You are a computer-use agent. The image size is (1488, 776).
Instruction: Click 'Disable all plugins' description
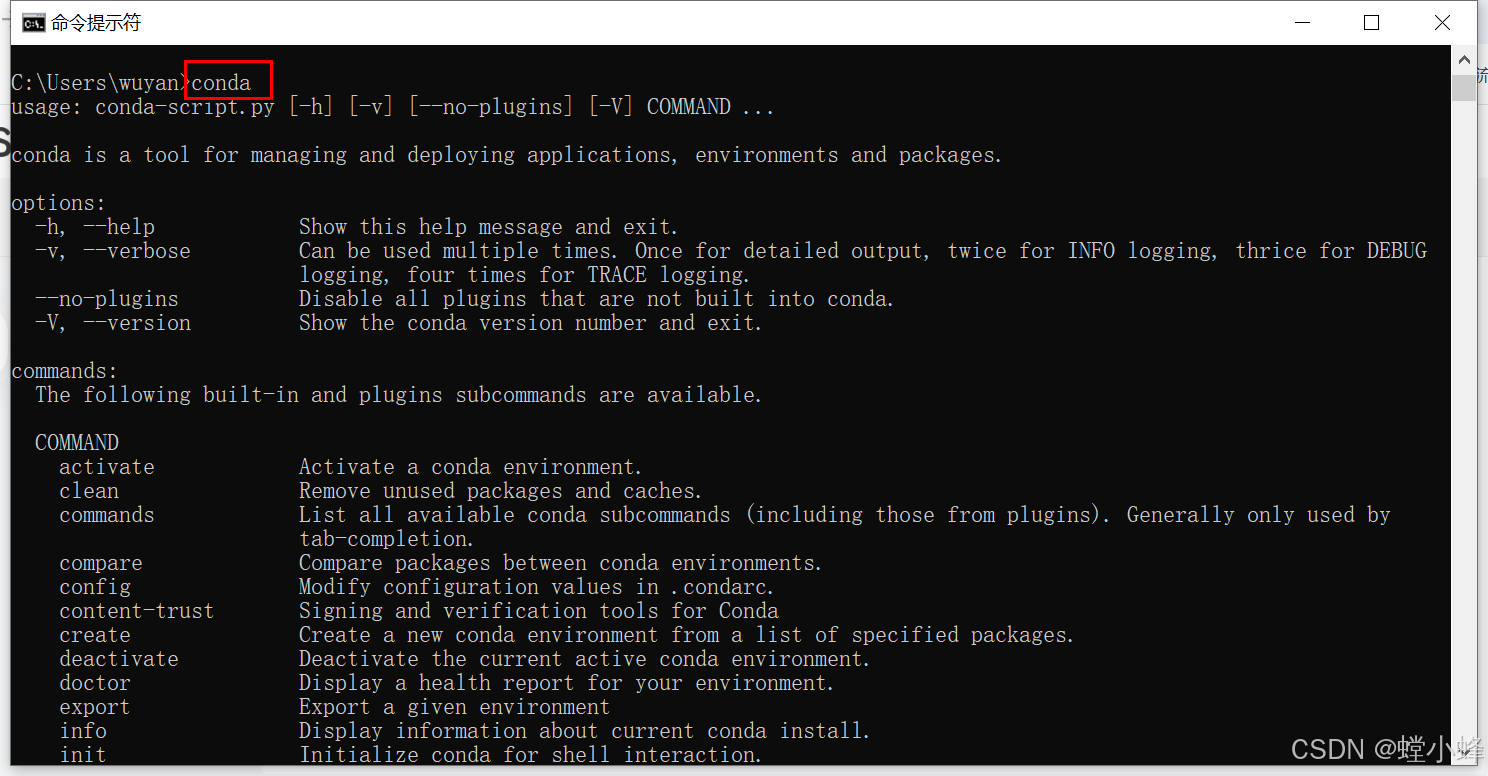(x=596, y=299)
